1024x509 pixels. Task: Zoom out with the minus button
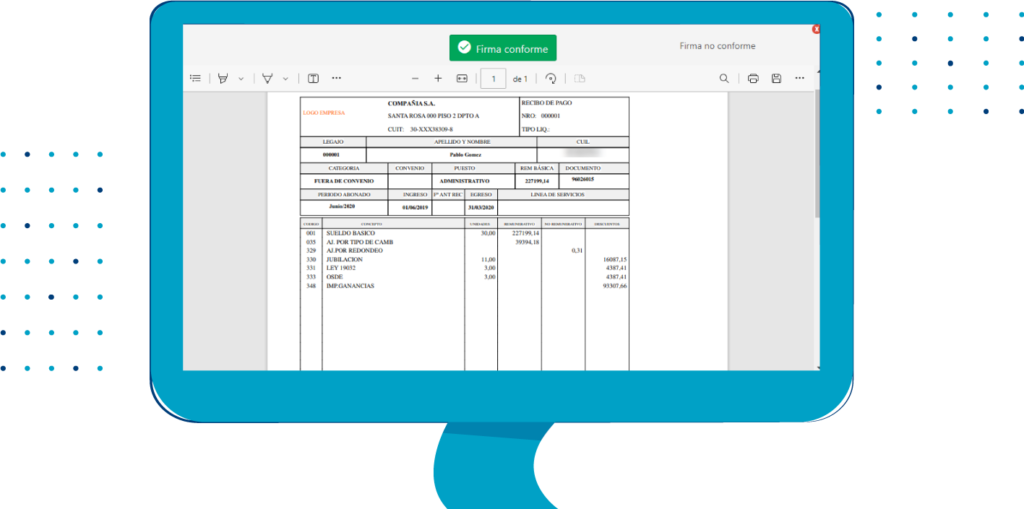pos(415,78)
